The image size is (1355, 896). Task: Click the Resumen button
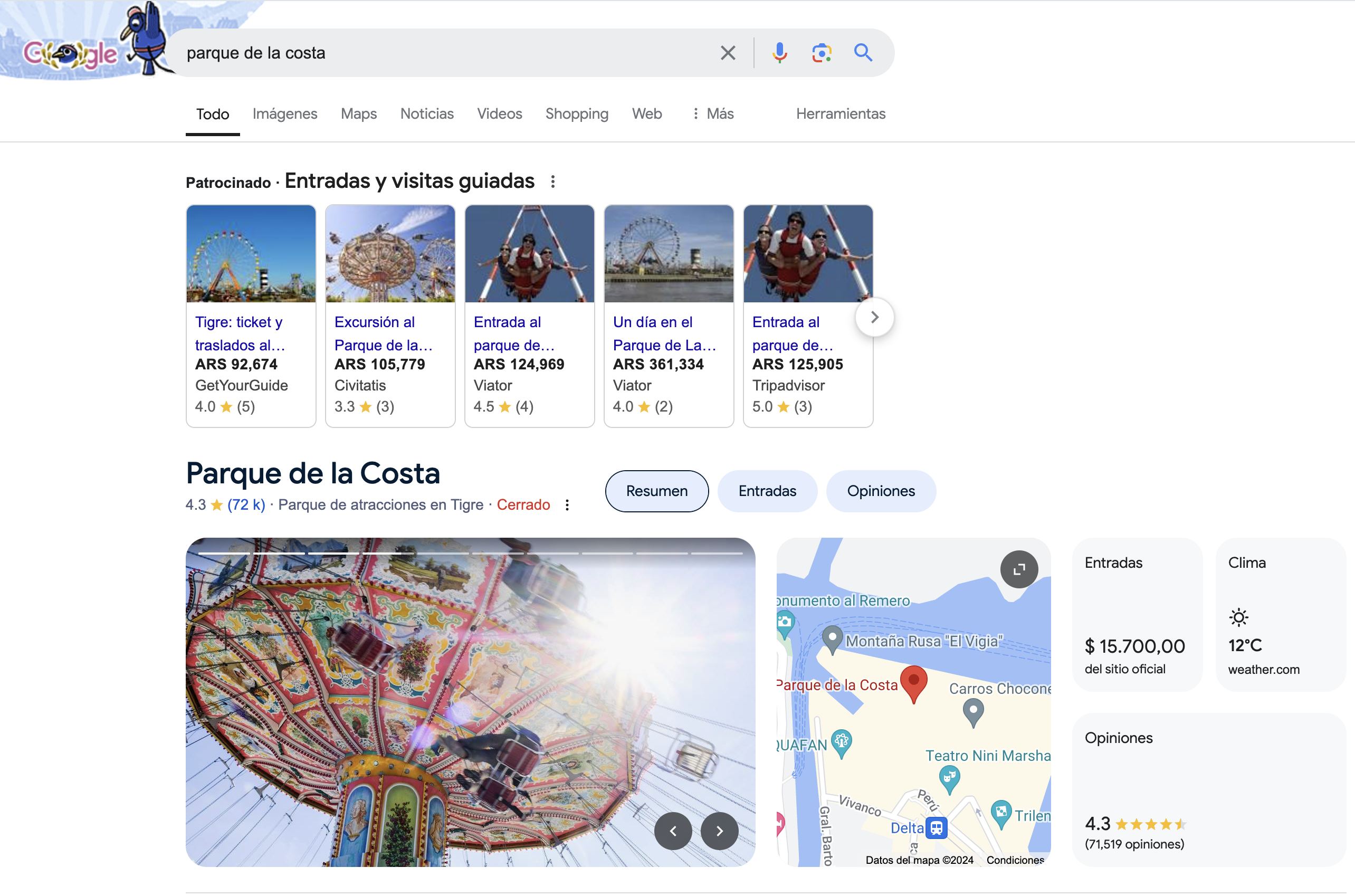click(x=656, y=491)
